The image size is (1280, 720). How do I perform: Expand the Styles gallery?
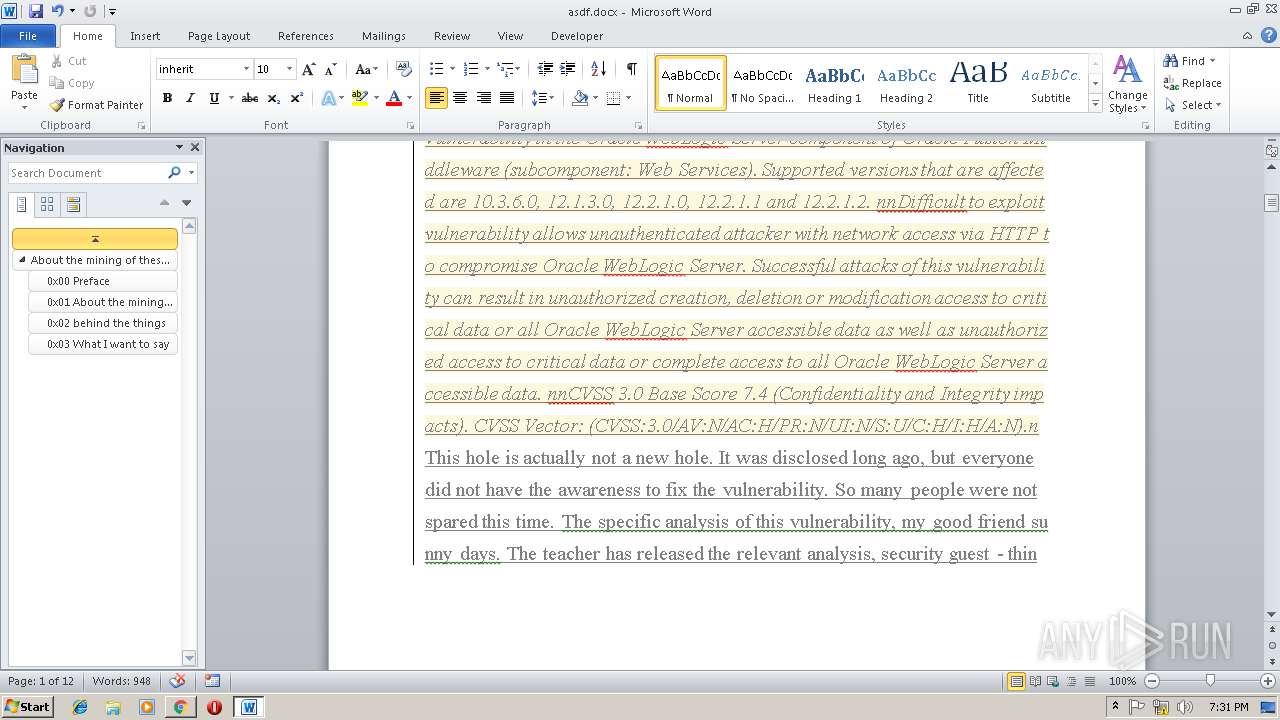(1095, 104)
